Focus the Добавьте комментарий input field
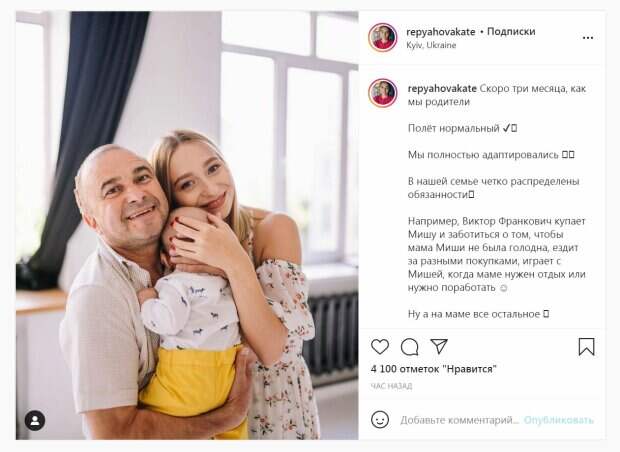Viewport: 620px width, 452px height. pos(459,420)
